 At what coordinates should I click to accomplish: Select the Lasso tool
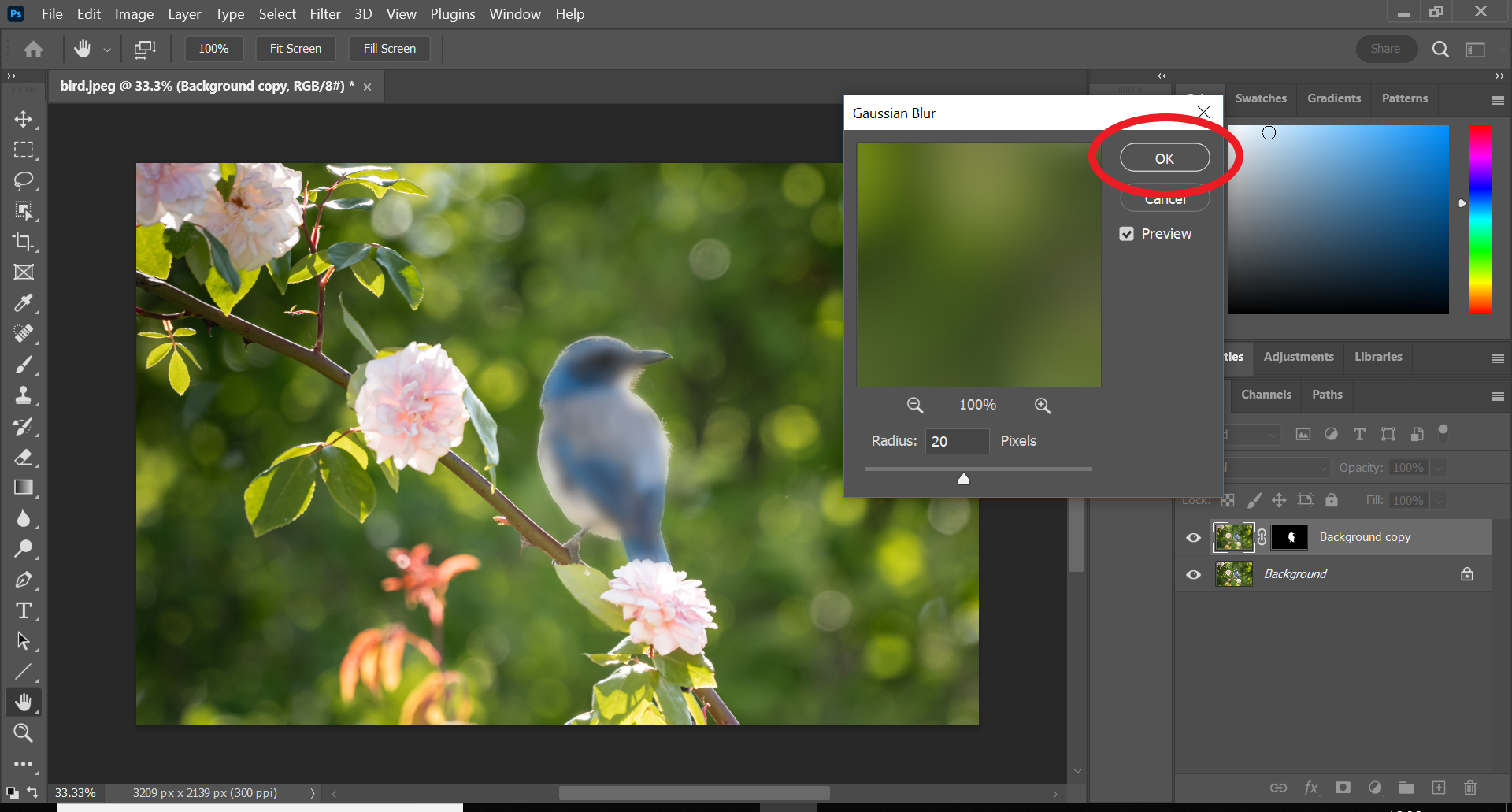coord(24,180)
